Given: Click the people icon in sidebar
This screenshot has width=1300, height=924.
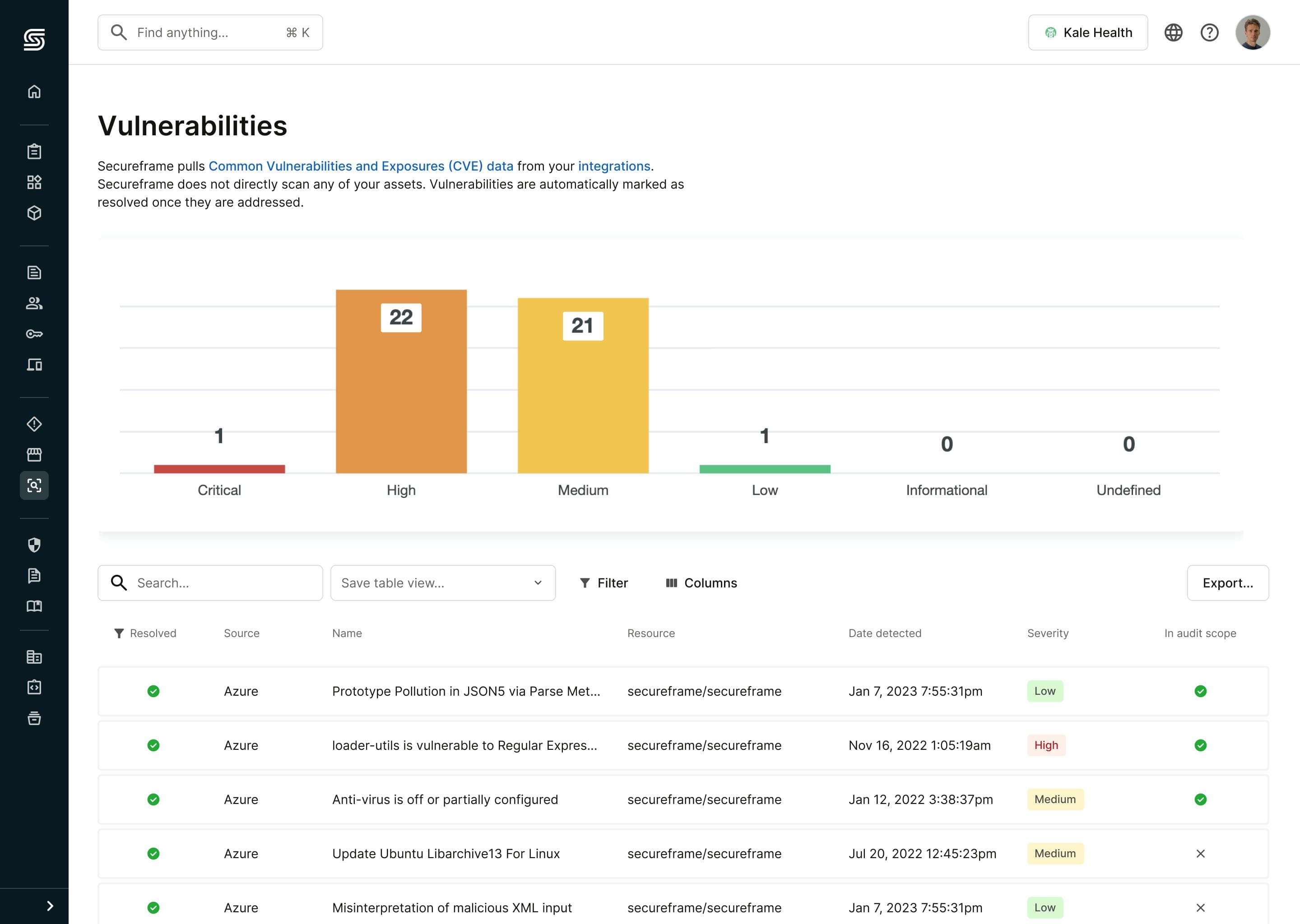Looking at the screenshot, I should point(34,303).
